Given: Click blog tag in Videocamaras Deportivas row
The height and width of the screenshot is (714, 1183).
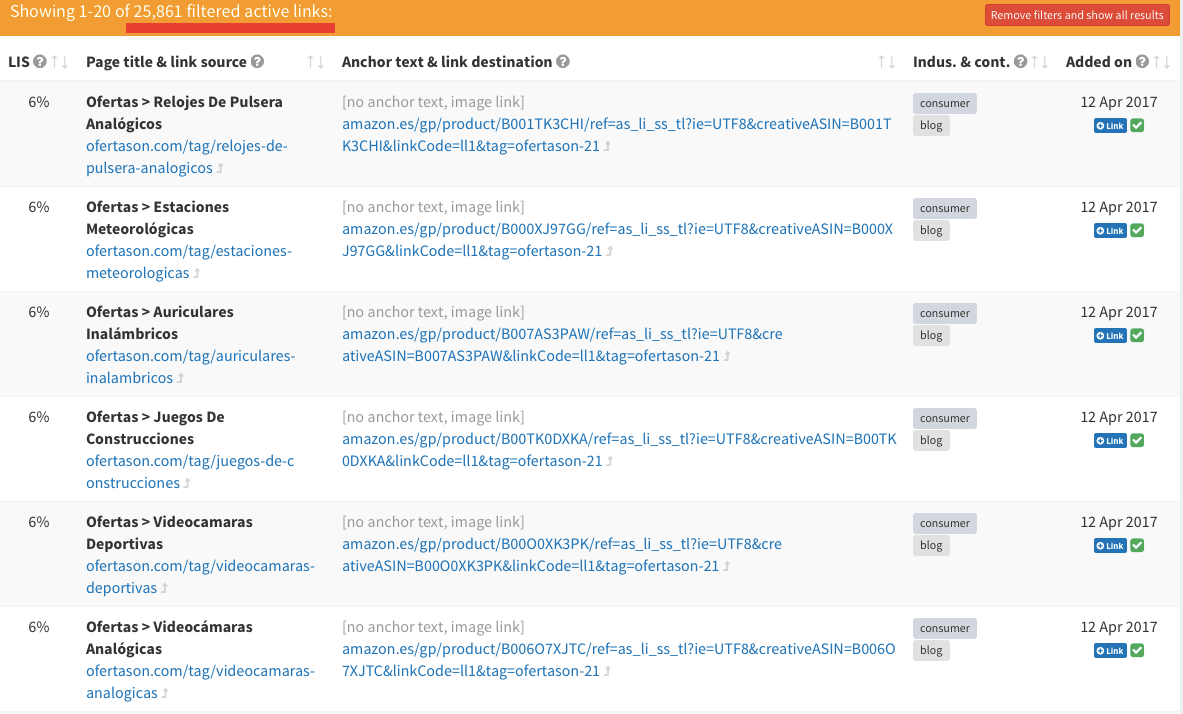Looking at the screenshot, I should pos(931,545).
